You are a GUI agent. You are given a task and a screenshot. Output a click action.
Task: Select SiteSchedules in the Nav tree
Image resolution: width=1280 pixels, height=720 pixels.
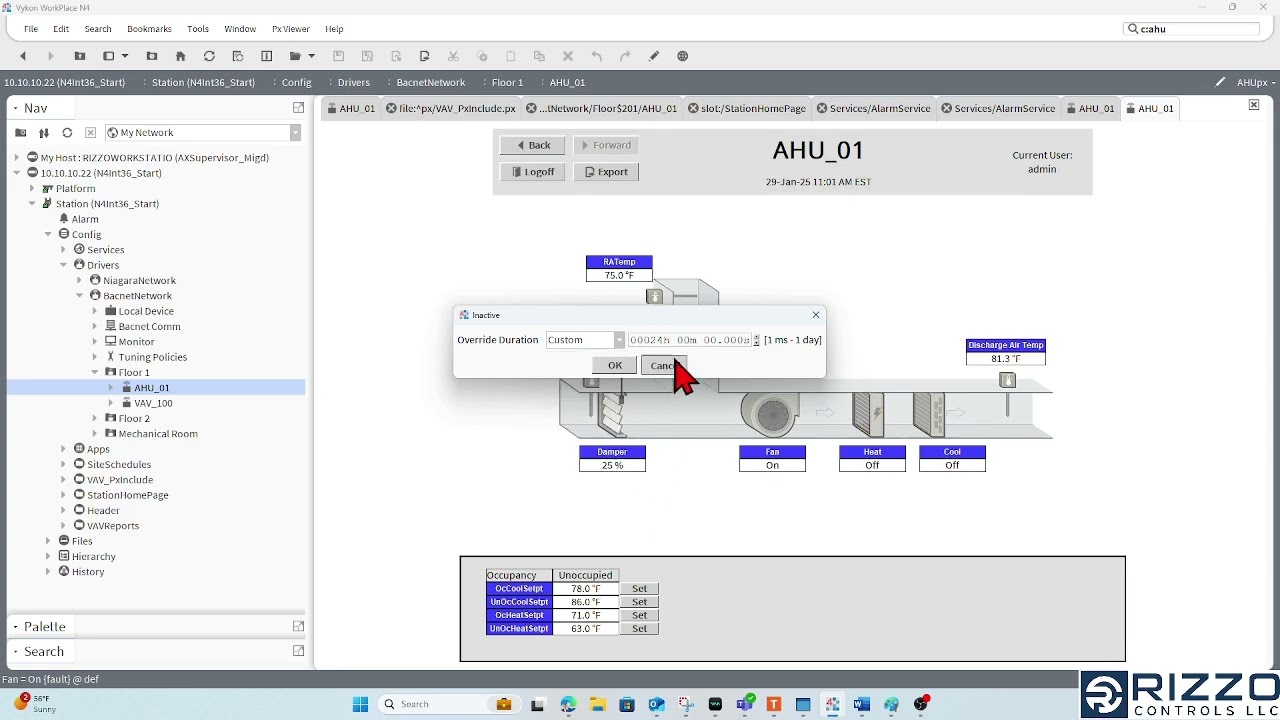pos(119,464)
